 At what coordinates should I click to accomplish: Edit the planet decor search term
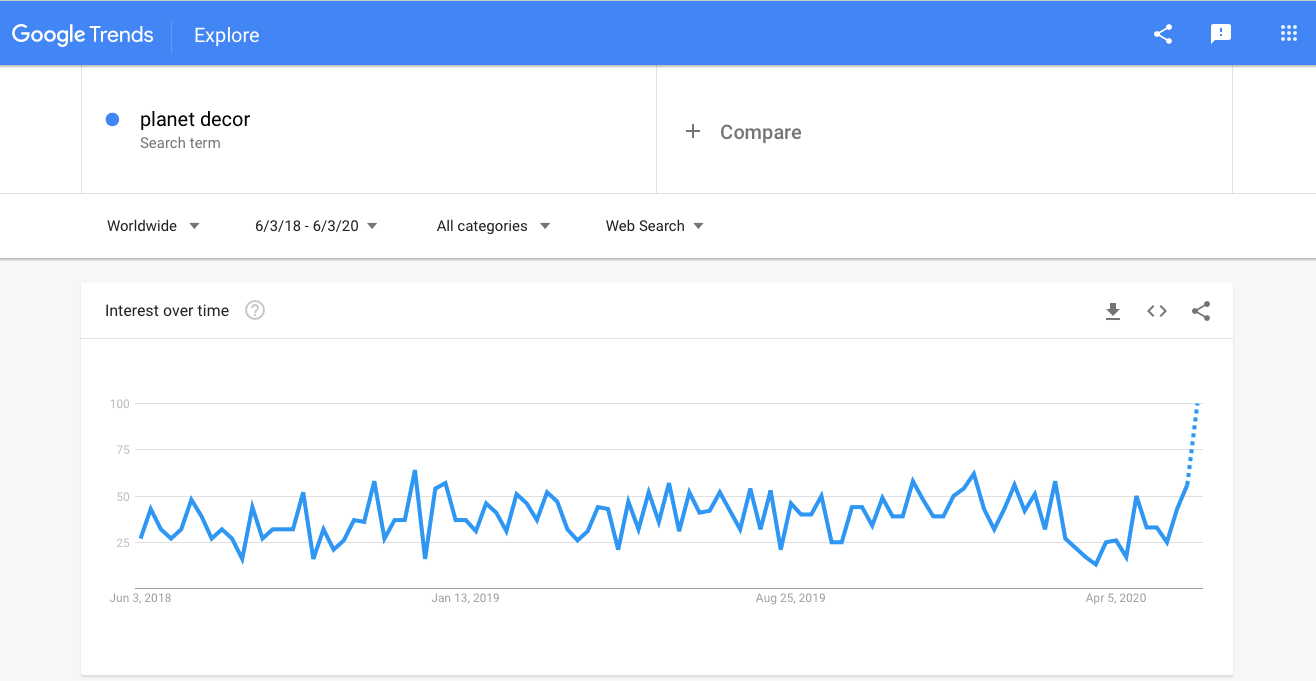click(x=195, y=120)
